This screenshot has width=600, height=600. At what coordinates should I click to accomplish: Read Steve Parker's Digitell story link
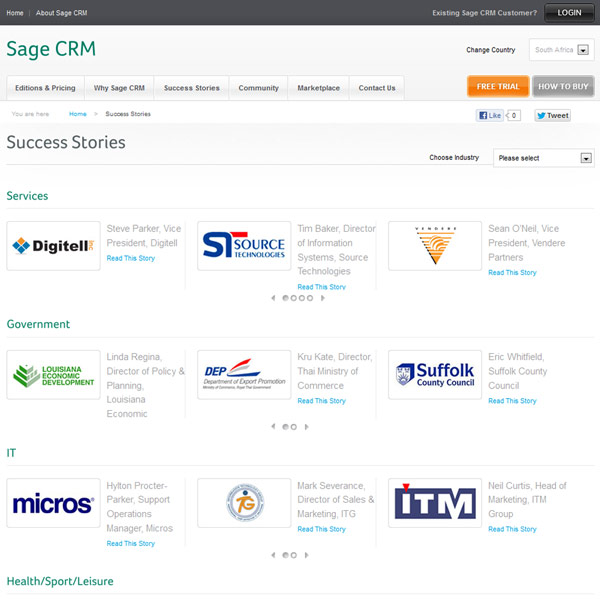pyautogui.click(x=130, y=258)
